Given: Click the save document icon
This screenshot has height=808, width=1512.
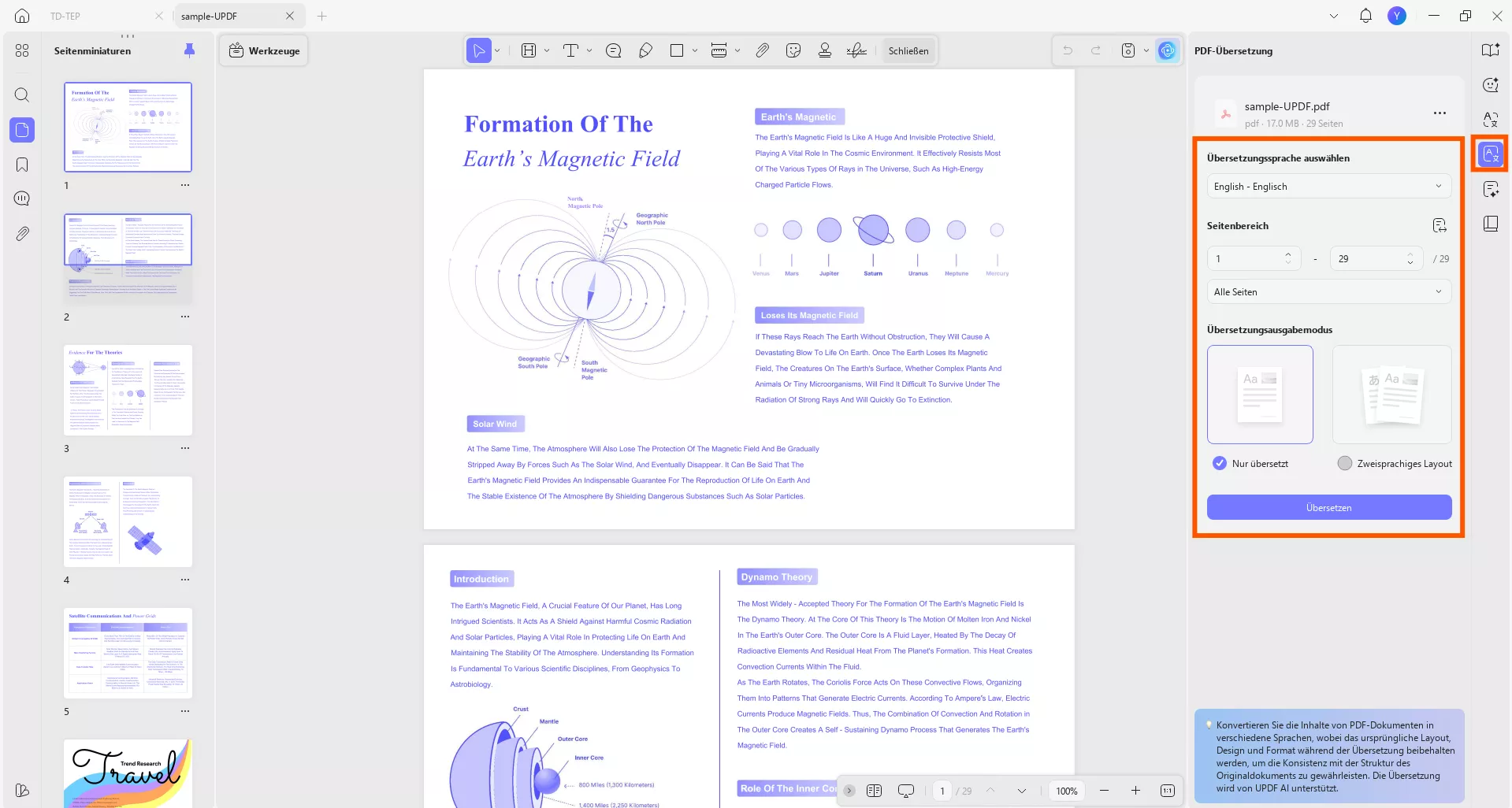Looking at the screenshot, I should [x=1128, y=50].
